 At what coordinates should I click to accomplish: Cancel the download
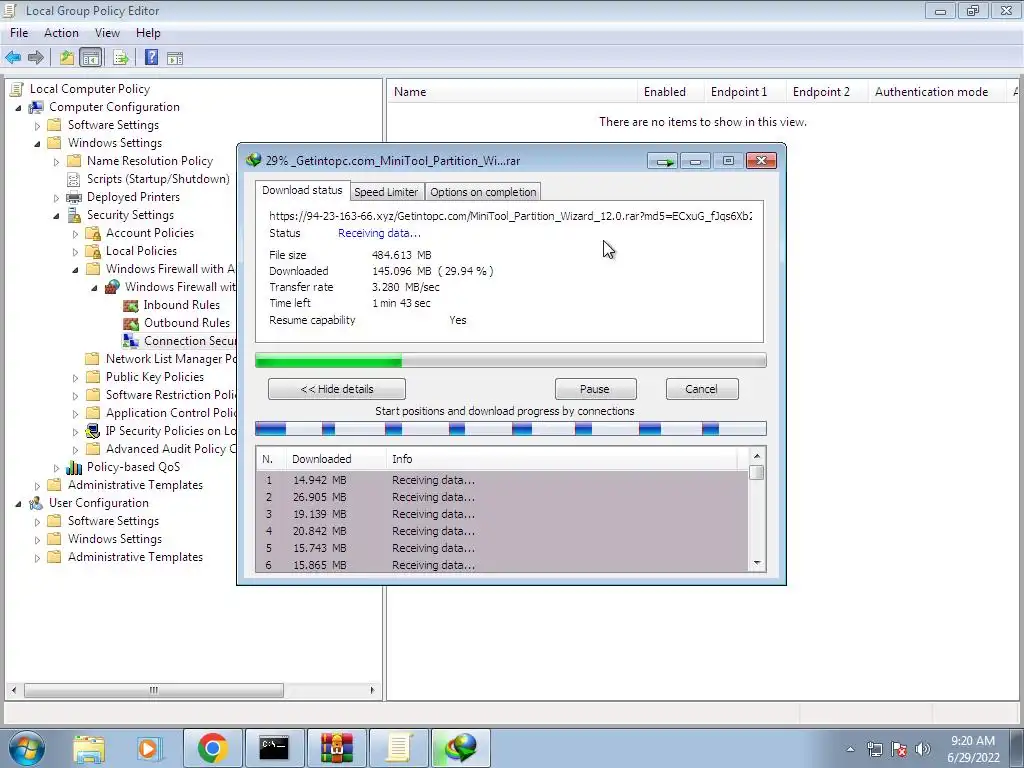tap(702, 389)
